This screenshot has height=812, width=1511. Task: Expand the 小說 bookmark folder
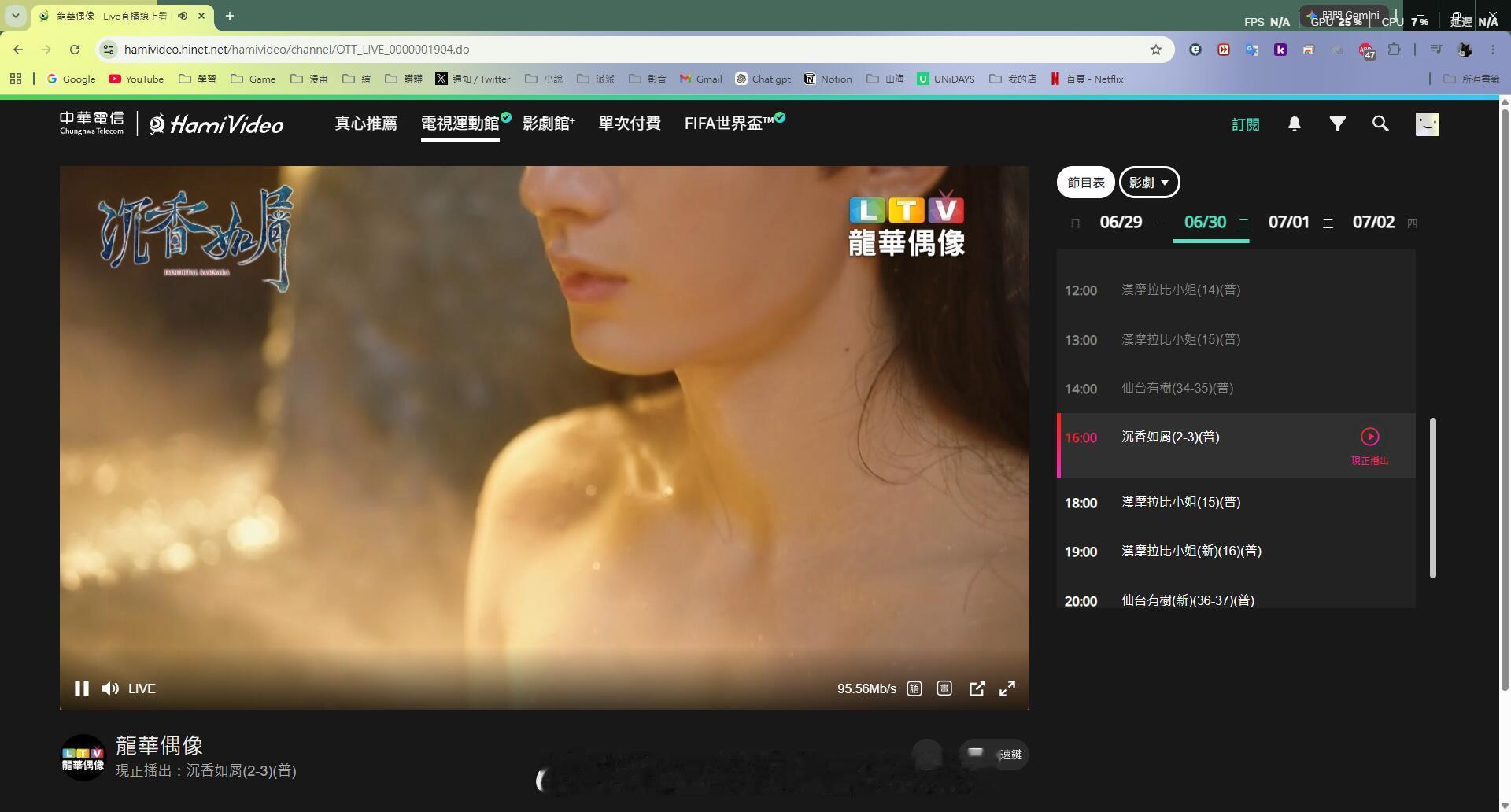click(543, 79)
